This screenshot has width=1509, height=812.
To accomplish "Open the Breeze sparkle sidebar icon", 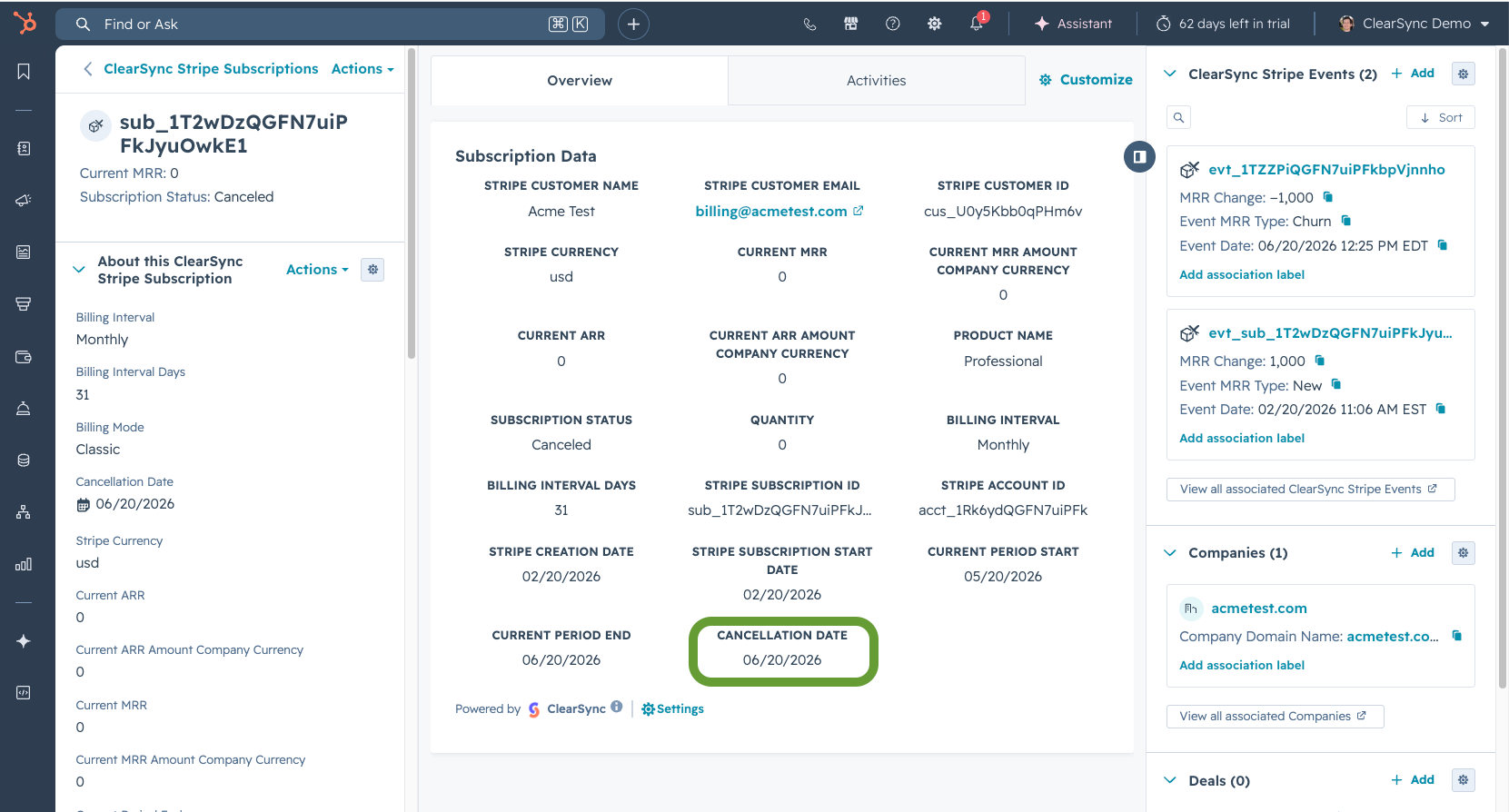I will point(24,641).
